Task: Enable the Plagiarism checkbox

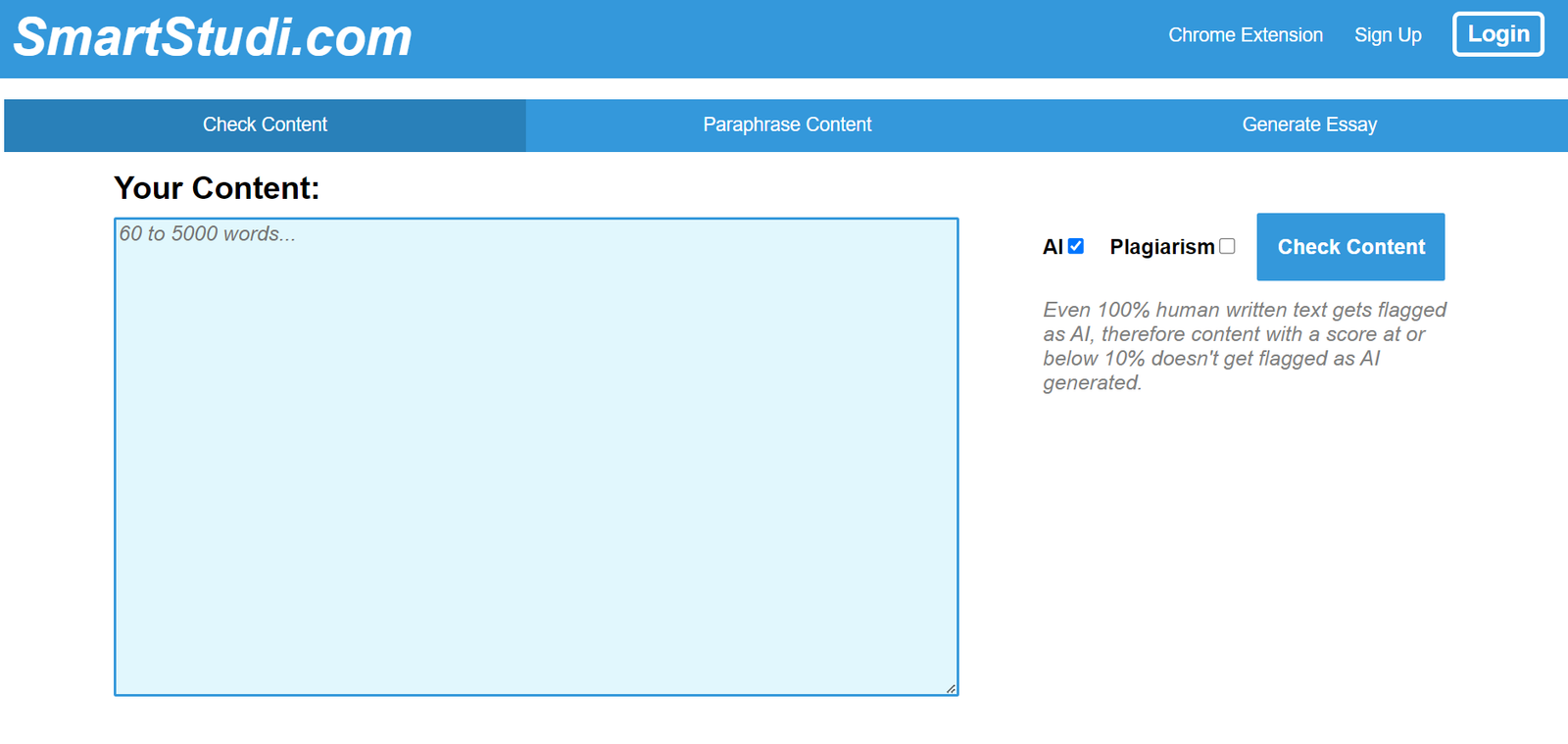Action: pos(1227,246)
